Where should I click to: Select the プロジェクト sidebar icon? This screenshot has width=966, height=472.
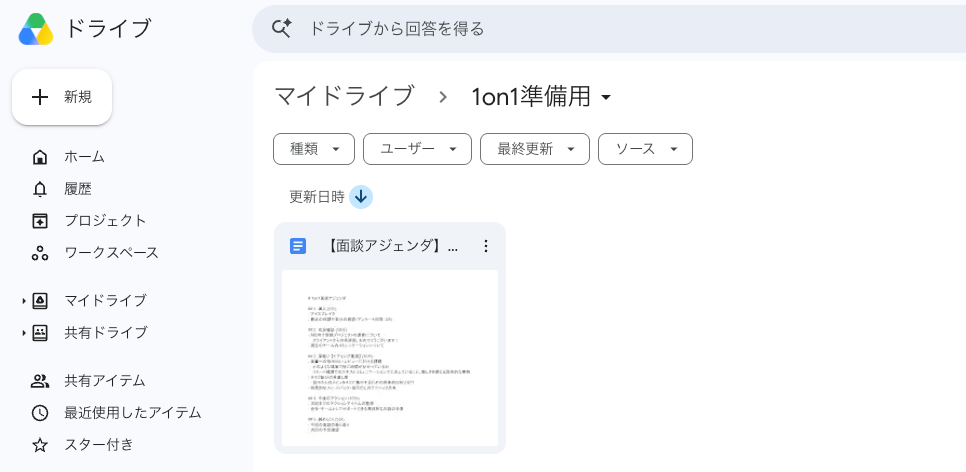40,221
